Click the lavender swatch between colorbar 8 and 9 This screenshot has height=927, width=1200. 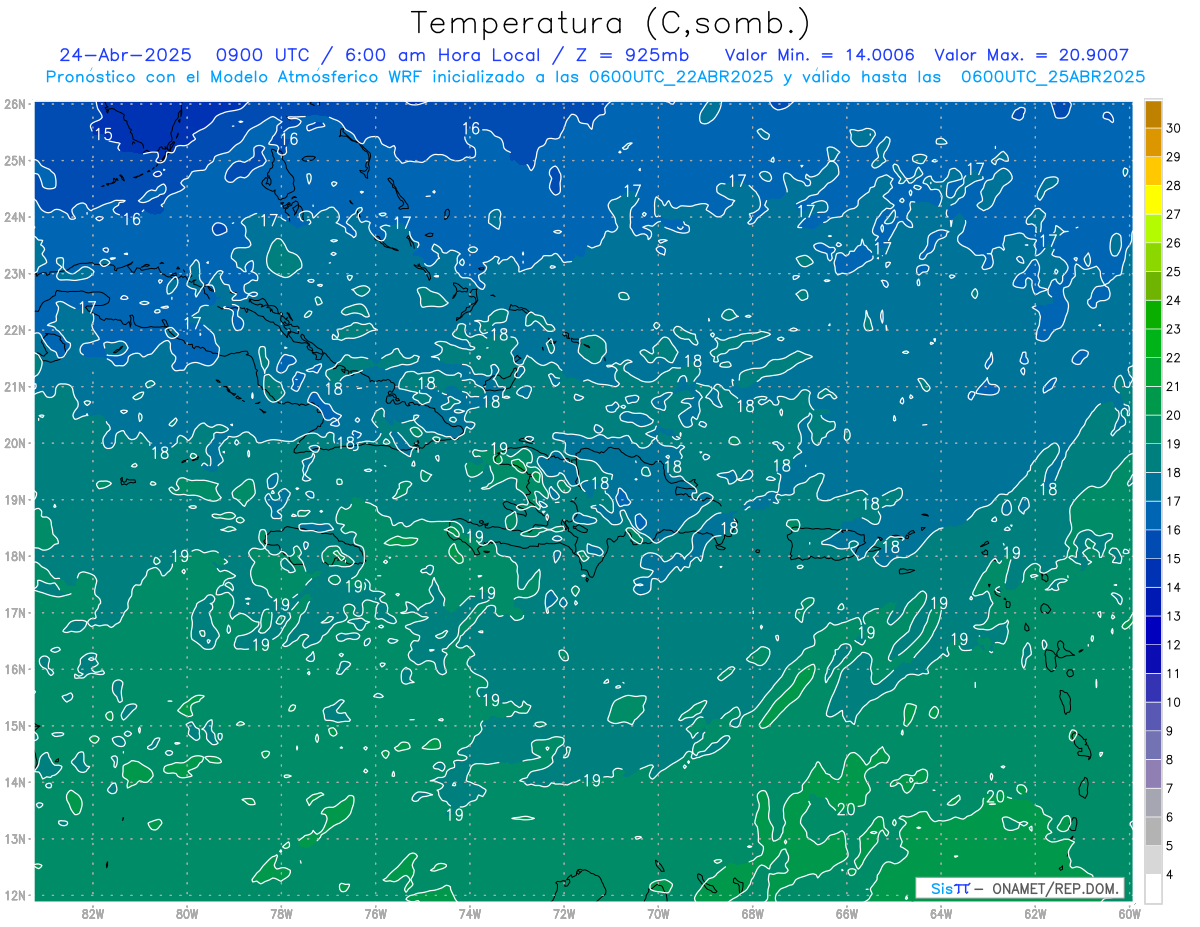[1153, 745]
